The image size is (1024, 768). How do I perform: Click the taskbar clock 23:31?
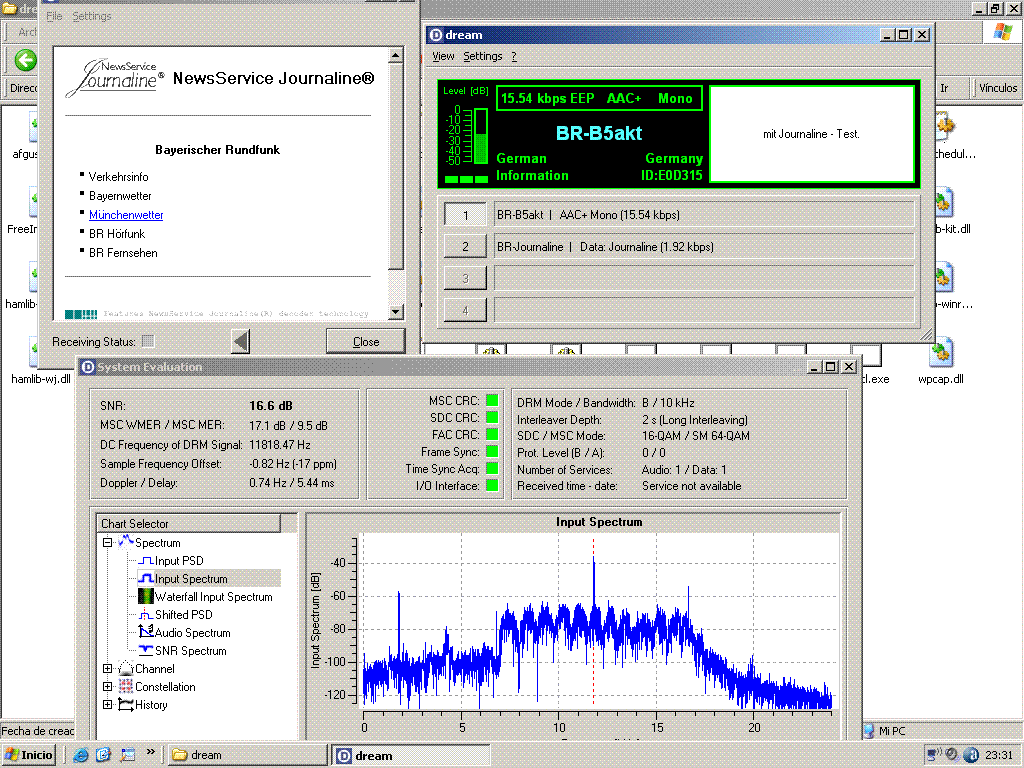999,755
